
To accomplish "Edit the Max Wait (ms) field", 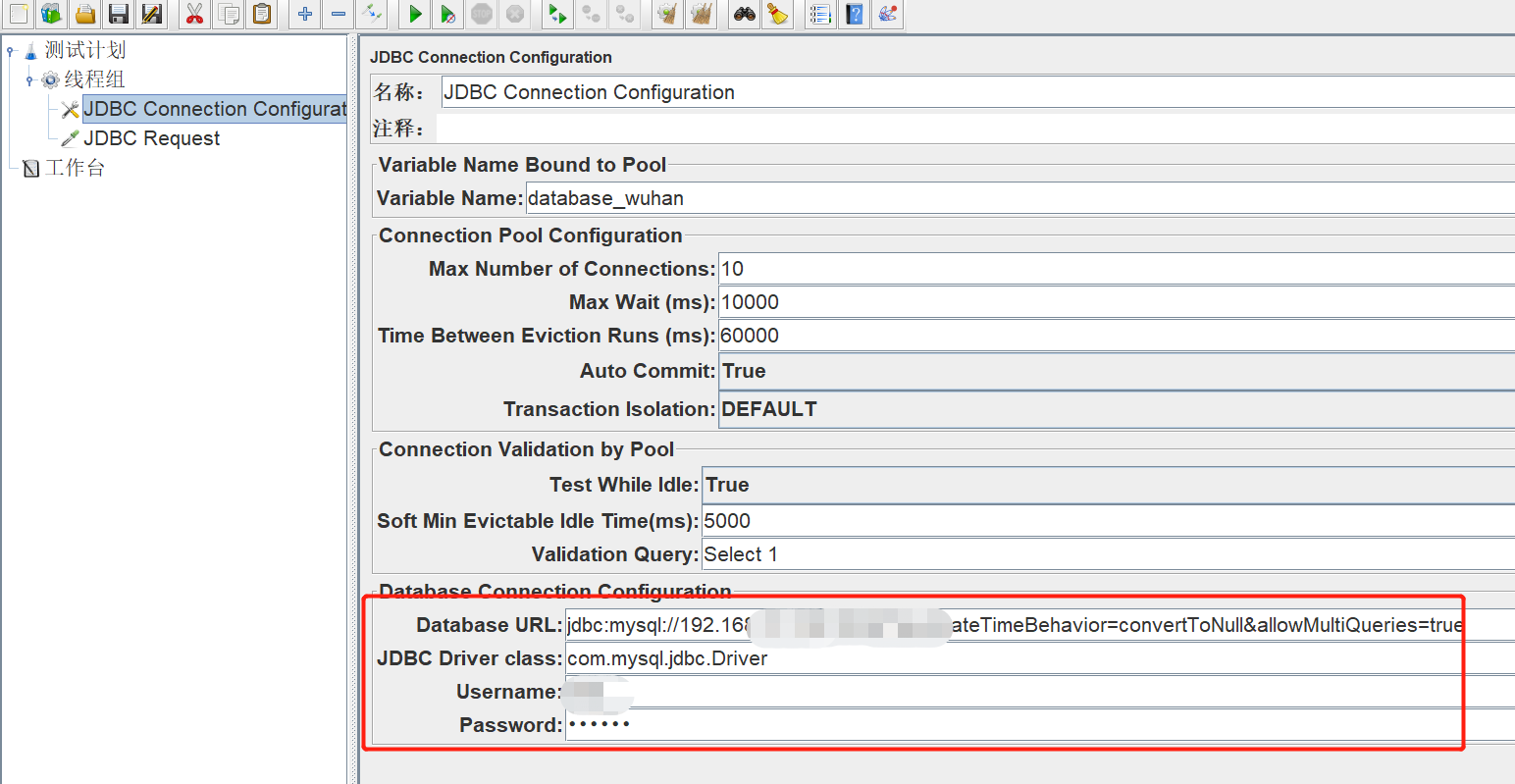I will click(1117, 302).
